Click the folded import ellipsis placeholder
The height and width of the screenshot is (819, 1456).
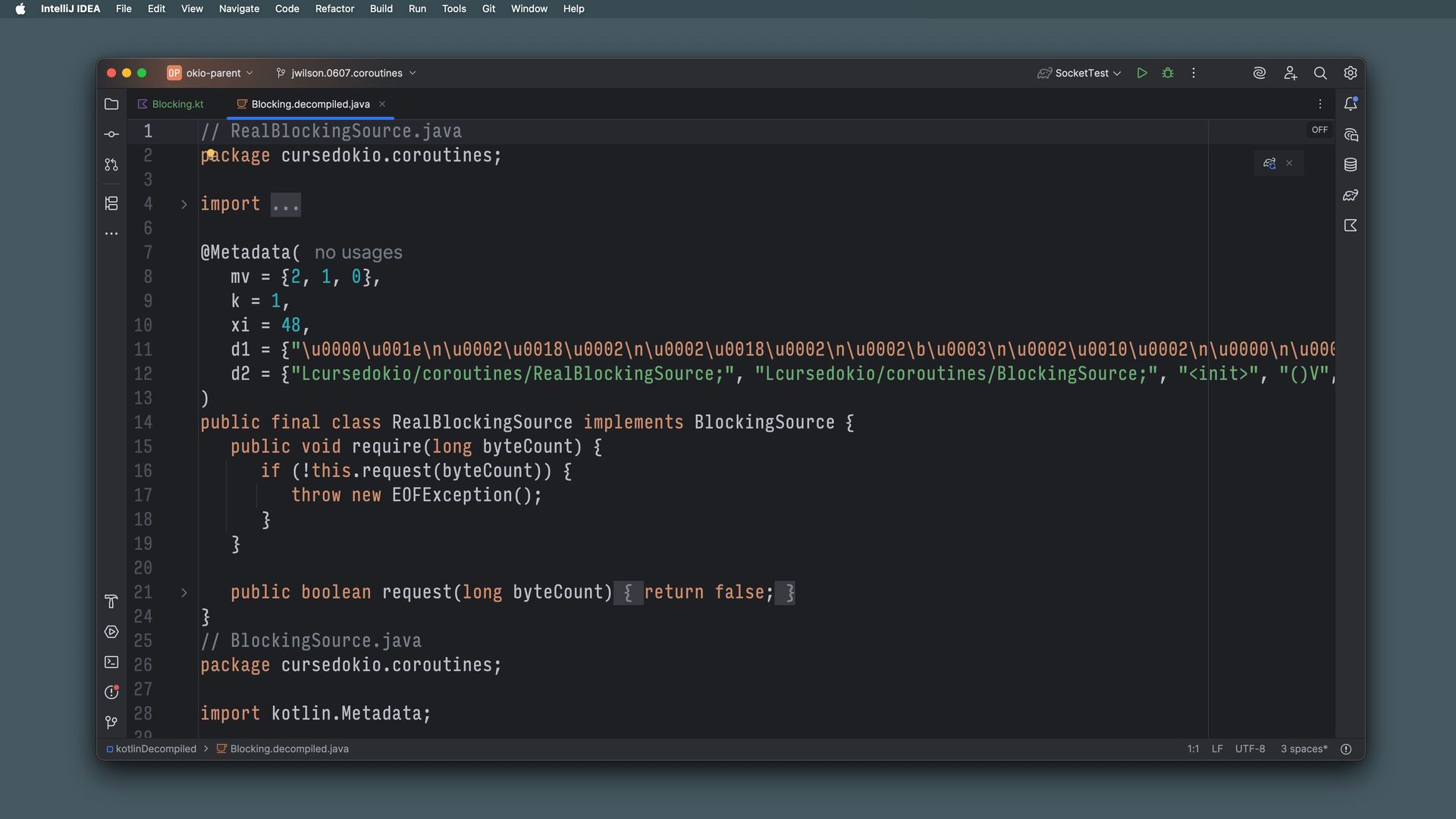pos(286,204)
